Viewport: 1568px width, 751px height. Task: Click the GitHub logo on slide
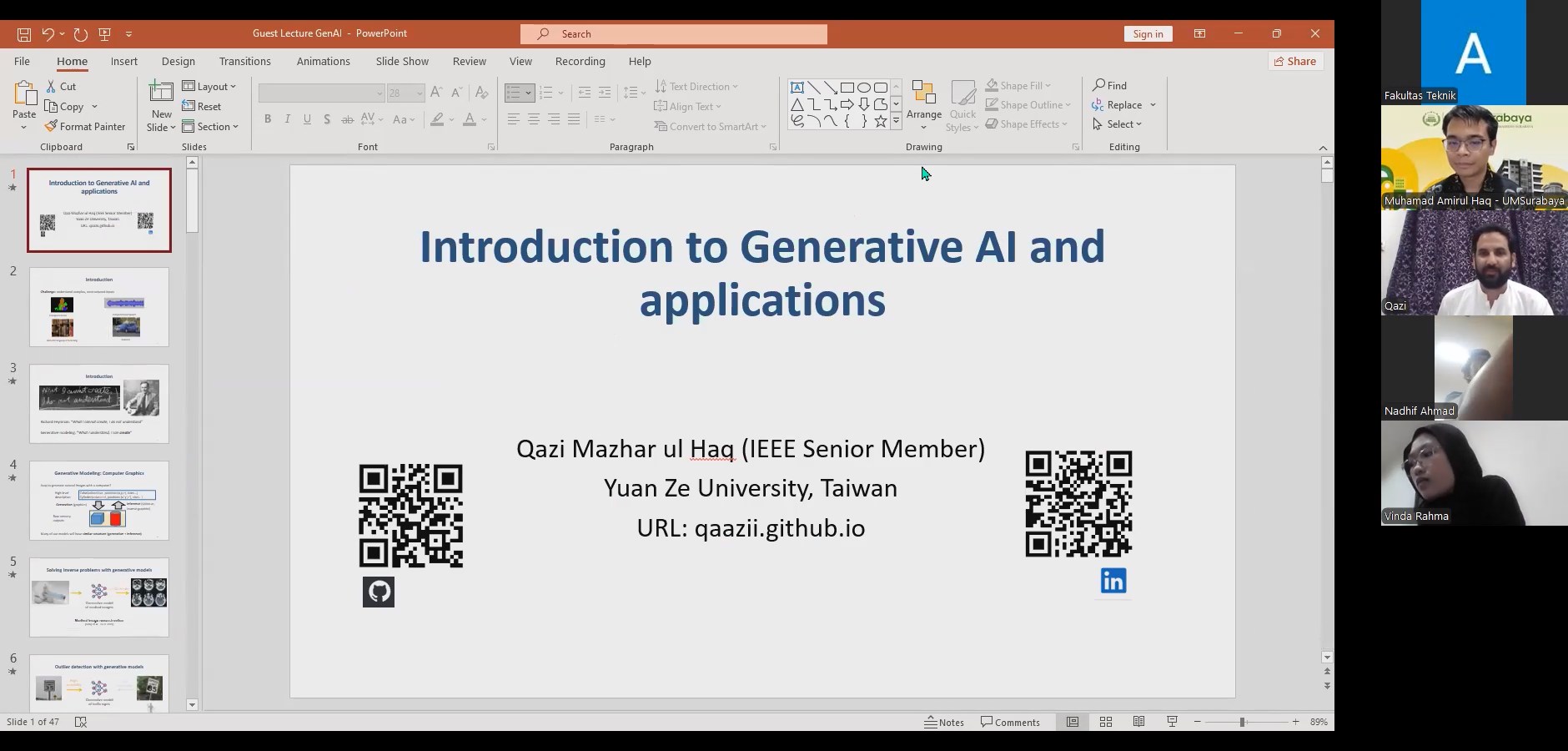click(379, 592)
